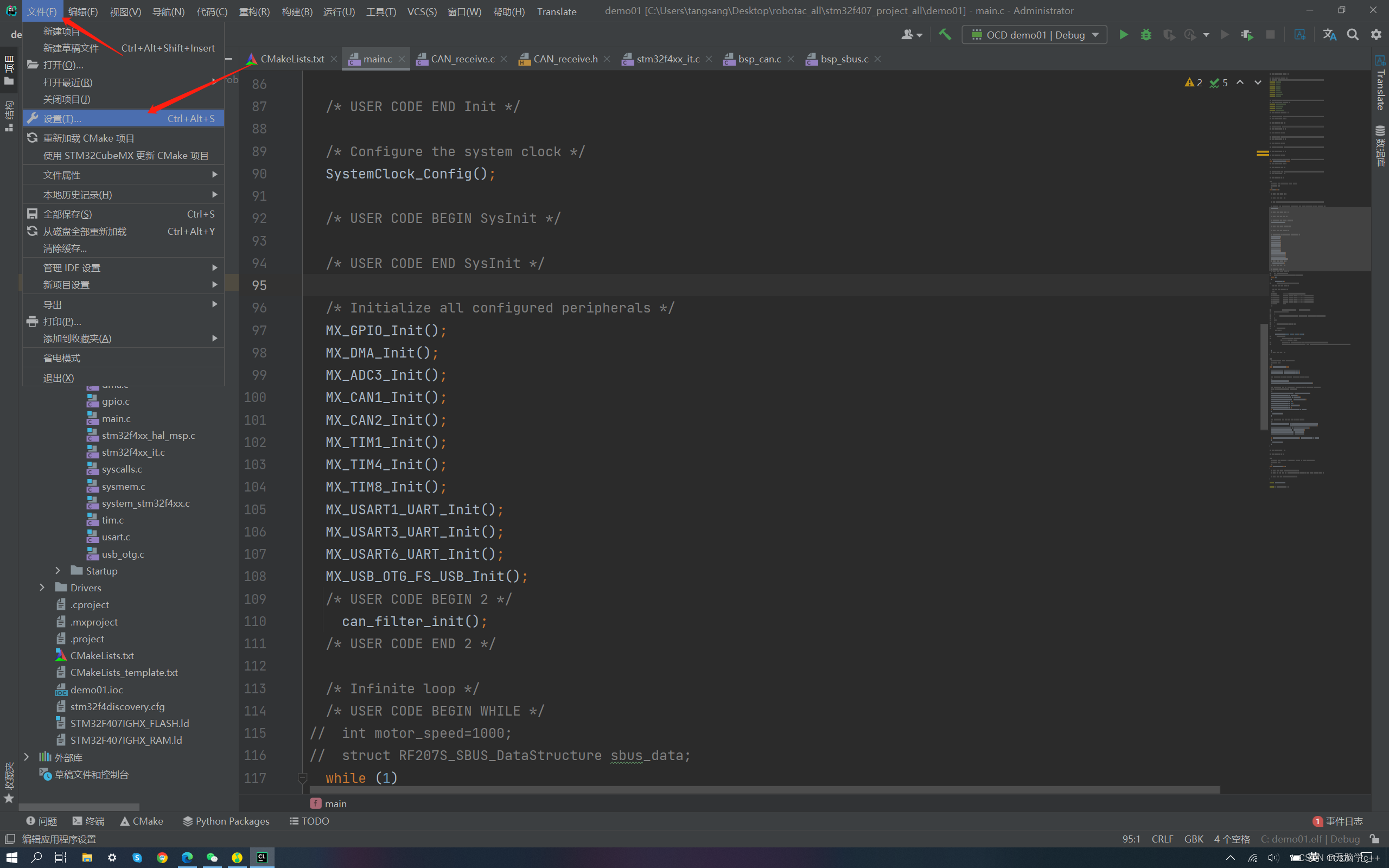This screenshot has height=868, width=1389.
Task: Click 清除缓存... in the File menu
Action: (123, 248)
